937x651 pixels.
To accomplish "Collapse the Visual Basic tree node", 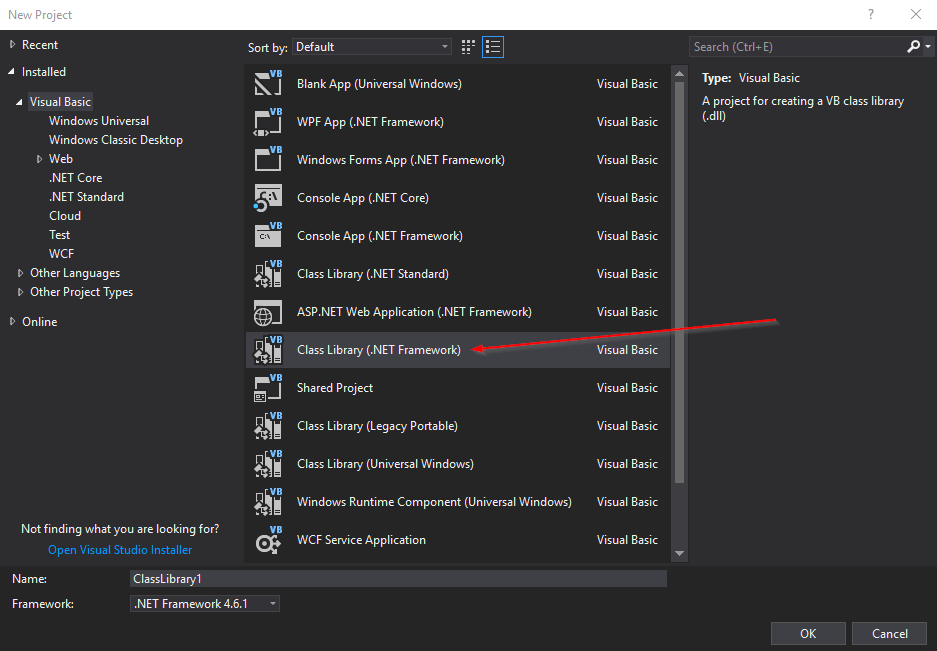I will [x=19, y=102].
